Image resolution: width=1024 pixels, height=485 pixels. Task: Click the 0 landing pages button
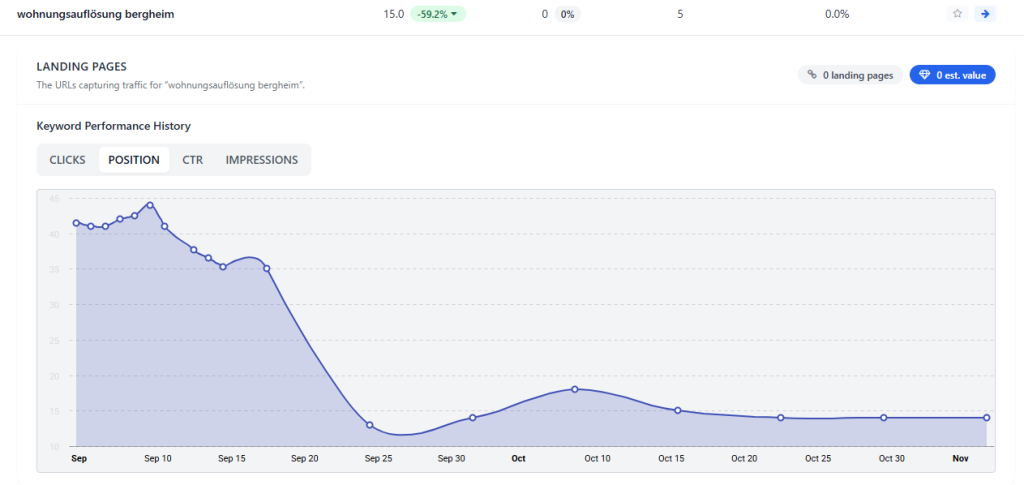(850, 75)
